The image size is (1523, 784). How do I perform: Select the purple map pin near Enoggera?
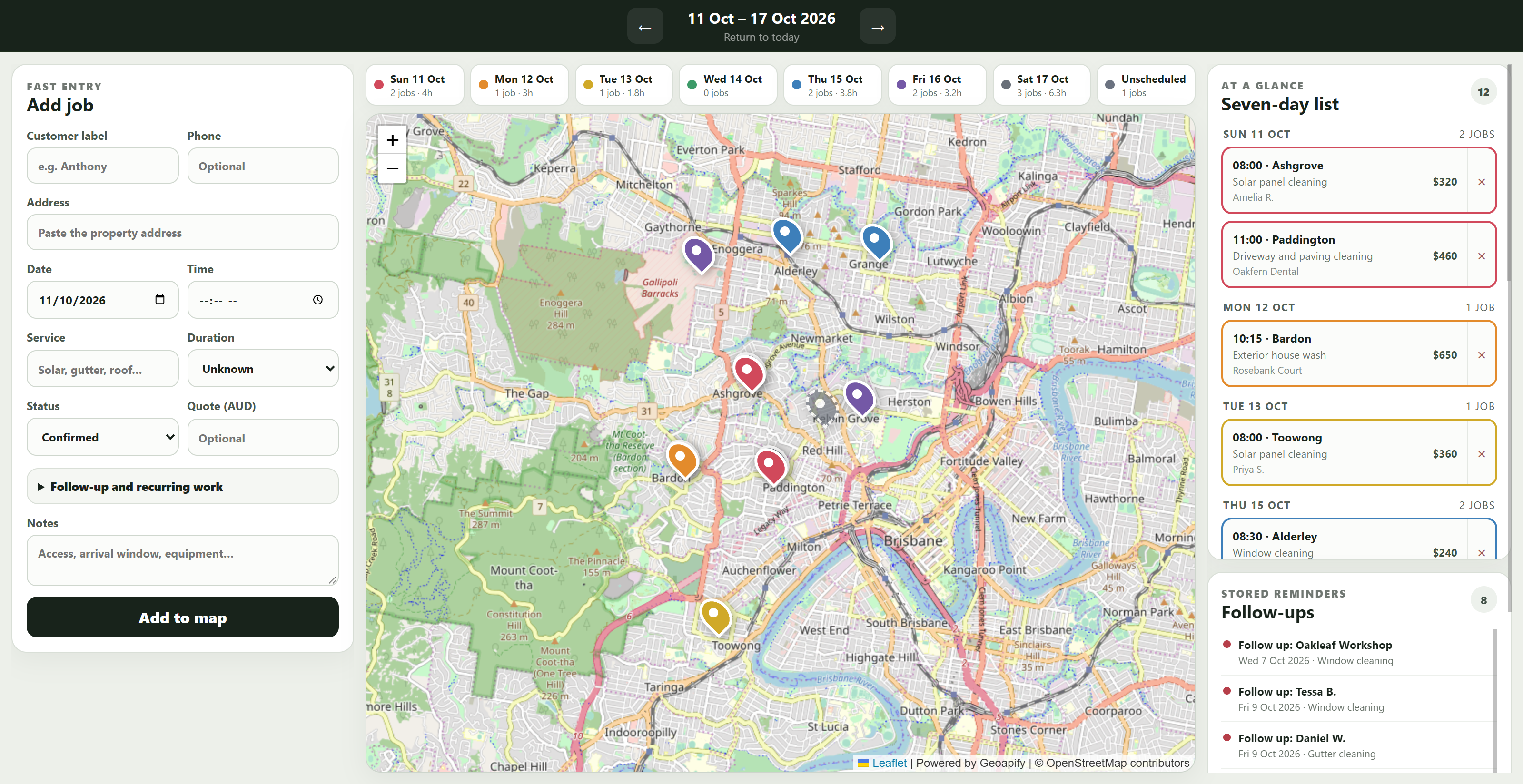[x=698, y=255]
